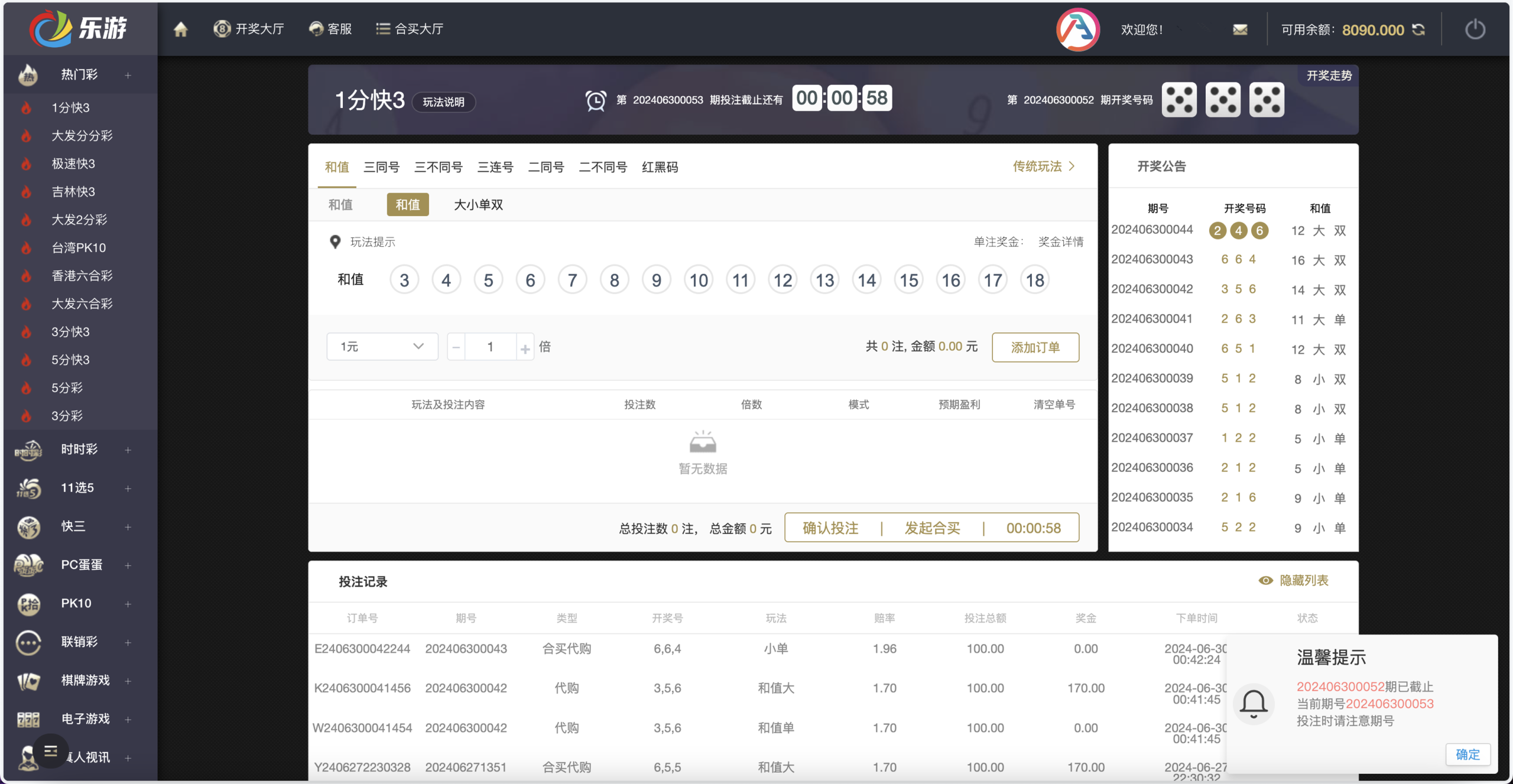Image resolution: width=1513 pixels, height=784 pixels.
Task: Open the floating menu button at bottom left
Action: (x=51, y=750)
